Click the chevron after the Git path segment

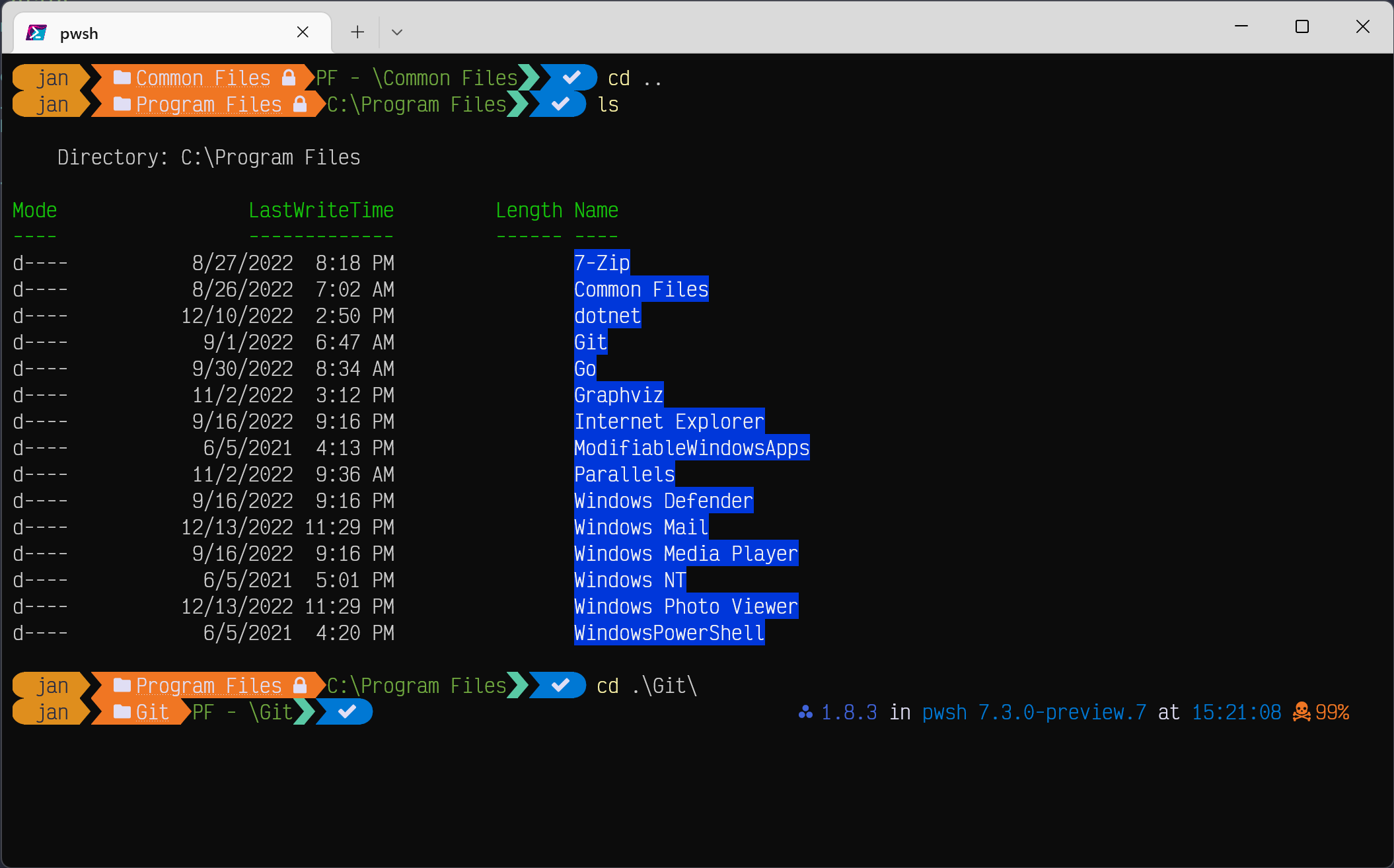click(306, 712)
